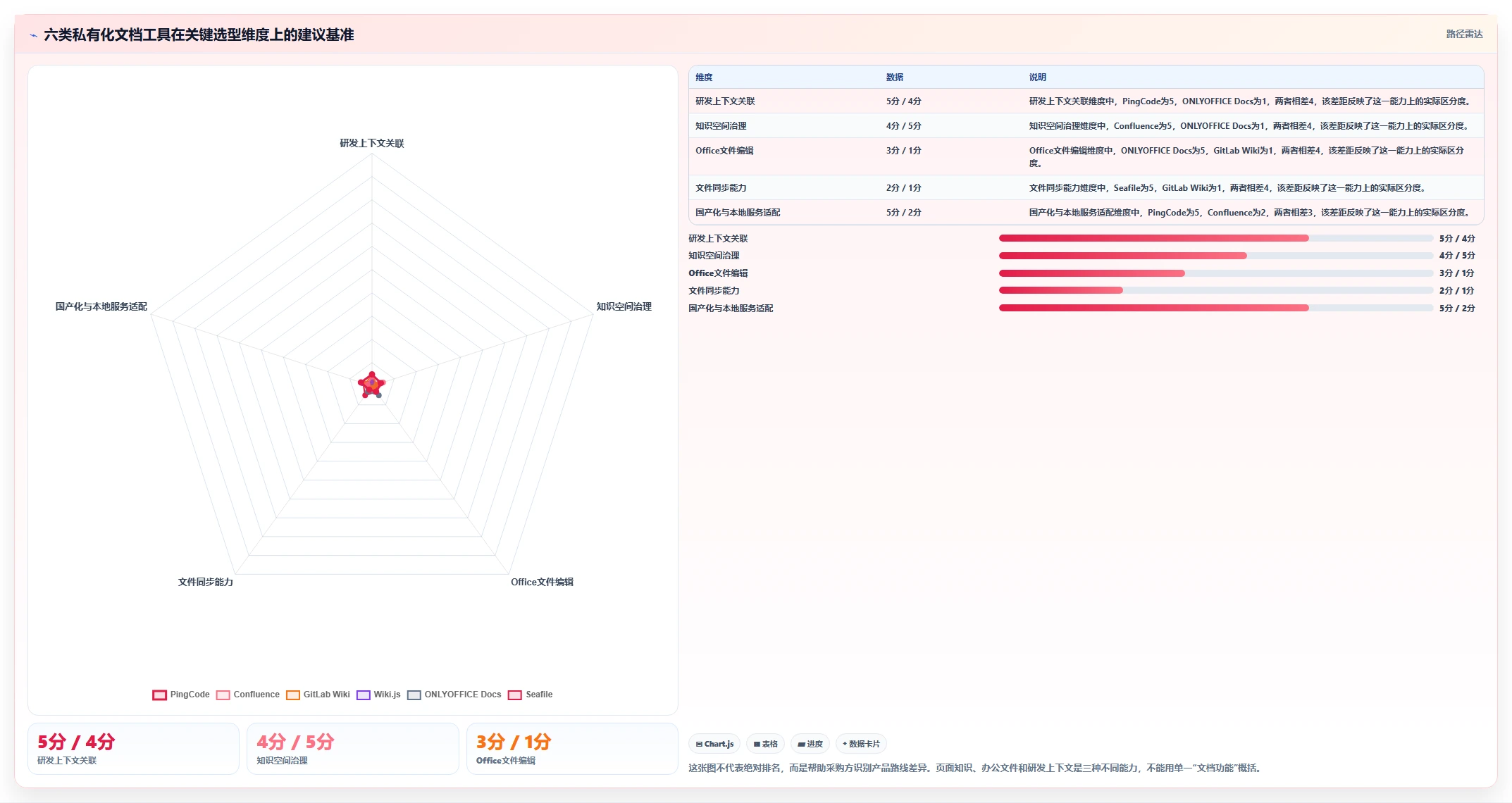Toggle ONLYOFFICE Docs dataset in legend
The height and width of the screenshot is (803, 1512).
(x=454, y=695)
